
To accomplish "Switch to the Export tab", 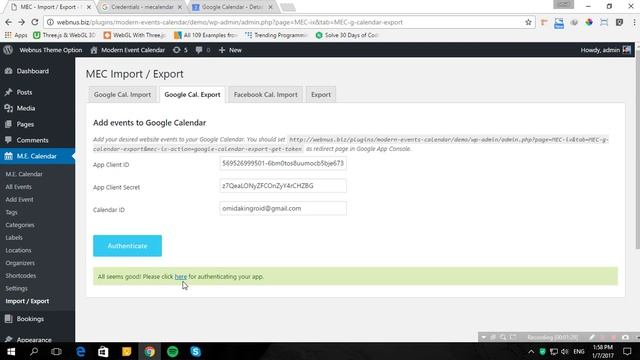I will tap(321, 94).
